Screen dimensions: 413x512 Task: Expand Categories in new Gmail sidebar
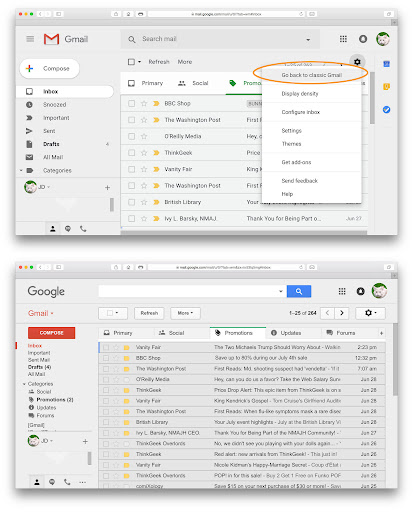(21, 170)
